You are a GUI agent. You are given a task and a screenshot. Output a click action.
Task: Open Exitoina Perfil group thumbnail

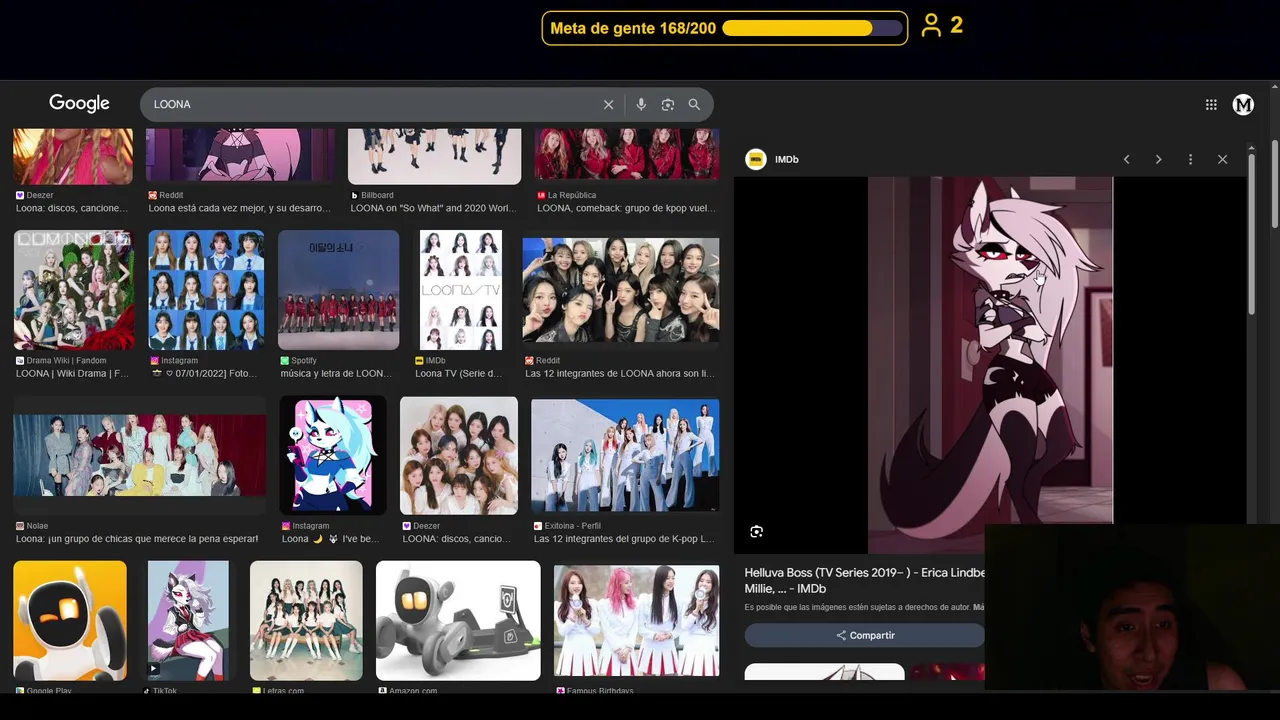click(x=625, y=455)
